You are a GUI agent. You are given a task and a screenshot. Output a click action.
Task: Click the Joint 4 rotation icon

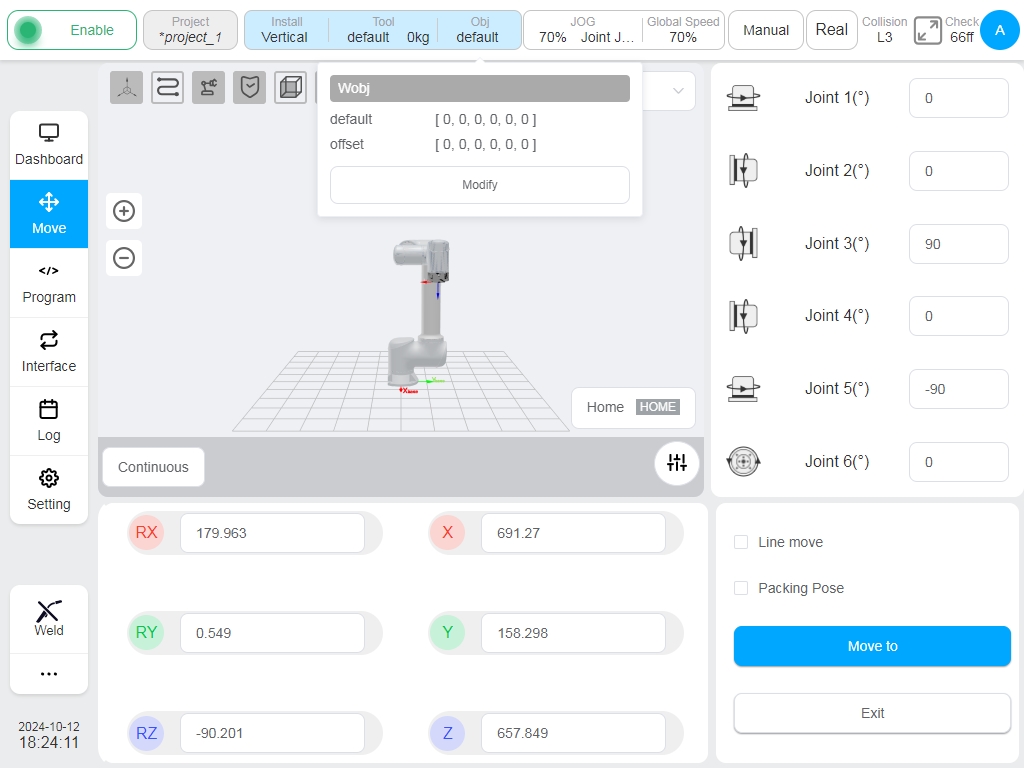click(743, 316)
